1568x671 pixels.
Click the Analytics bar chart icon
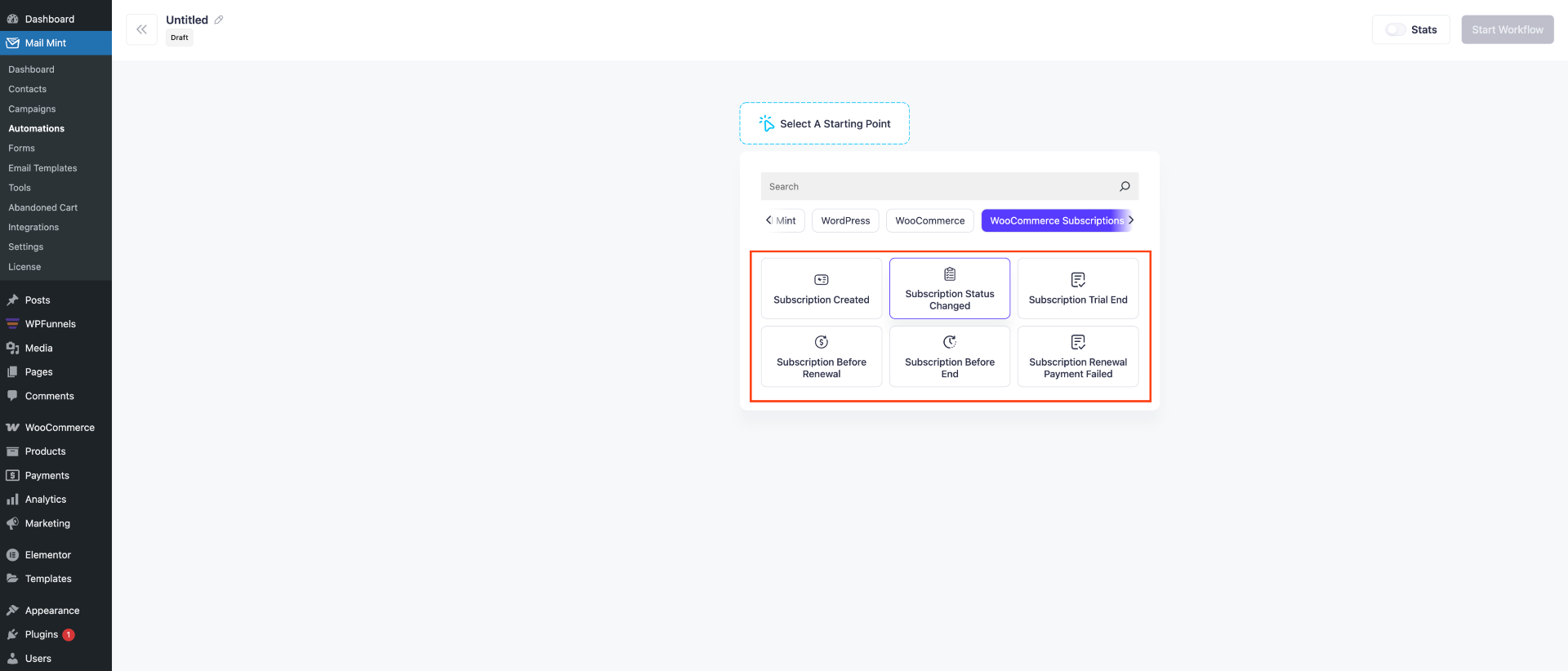12,500
